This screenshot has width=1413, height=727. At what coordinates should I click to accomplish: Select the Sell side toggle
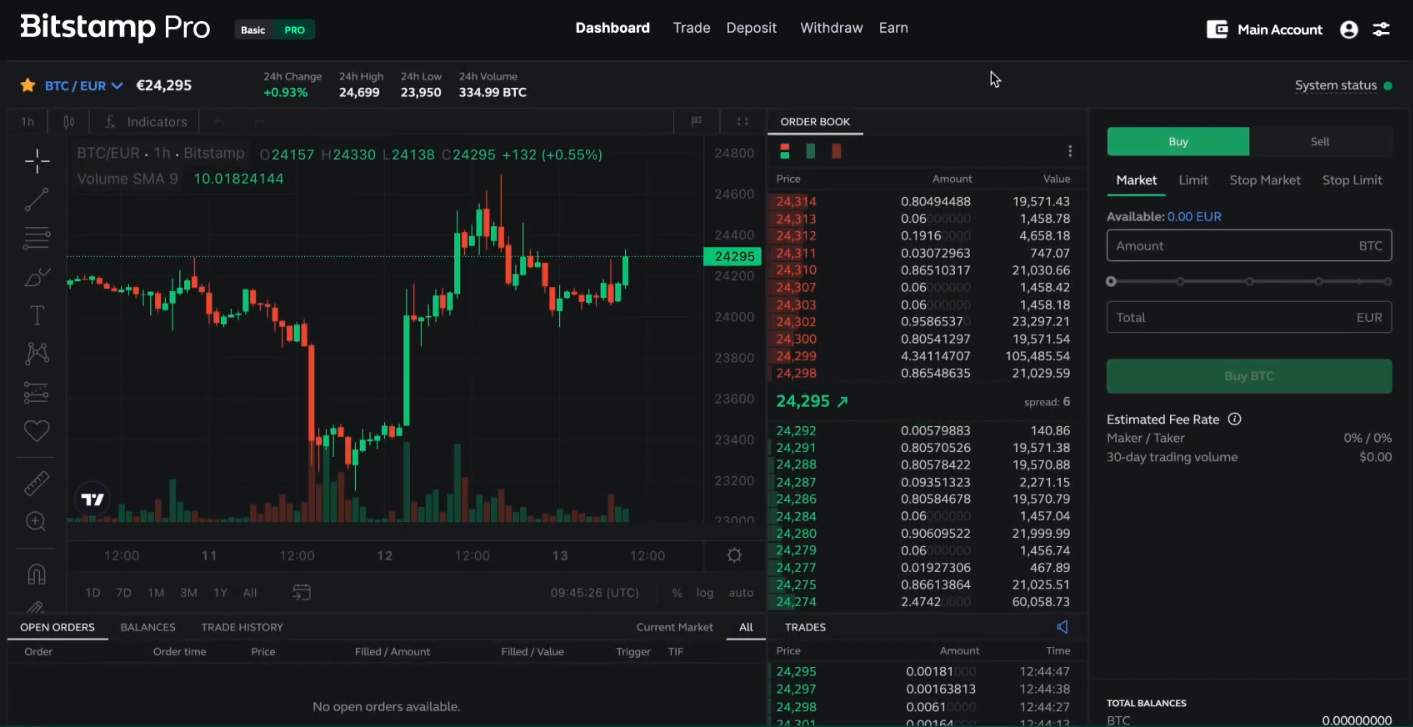(x=1320, y=141)
